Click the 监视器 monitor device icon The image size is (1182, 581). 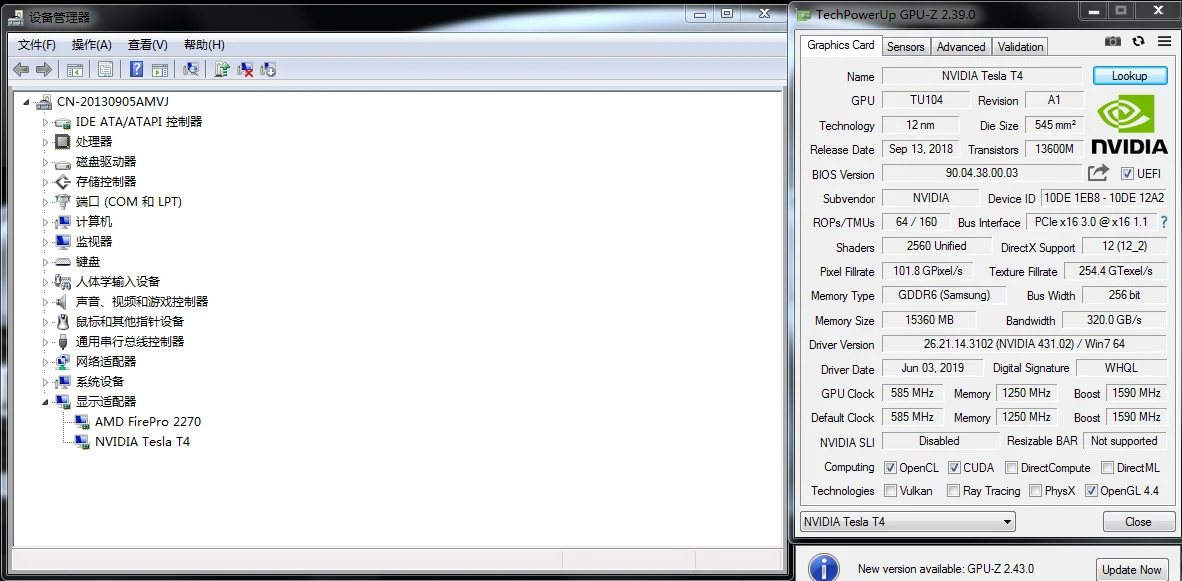[x=63, y=242]
